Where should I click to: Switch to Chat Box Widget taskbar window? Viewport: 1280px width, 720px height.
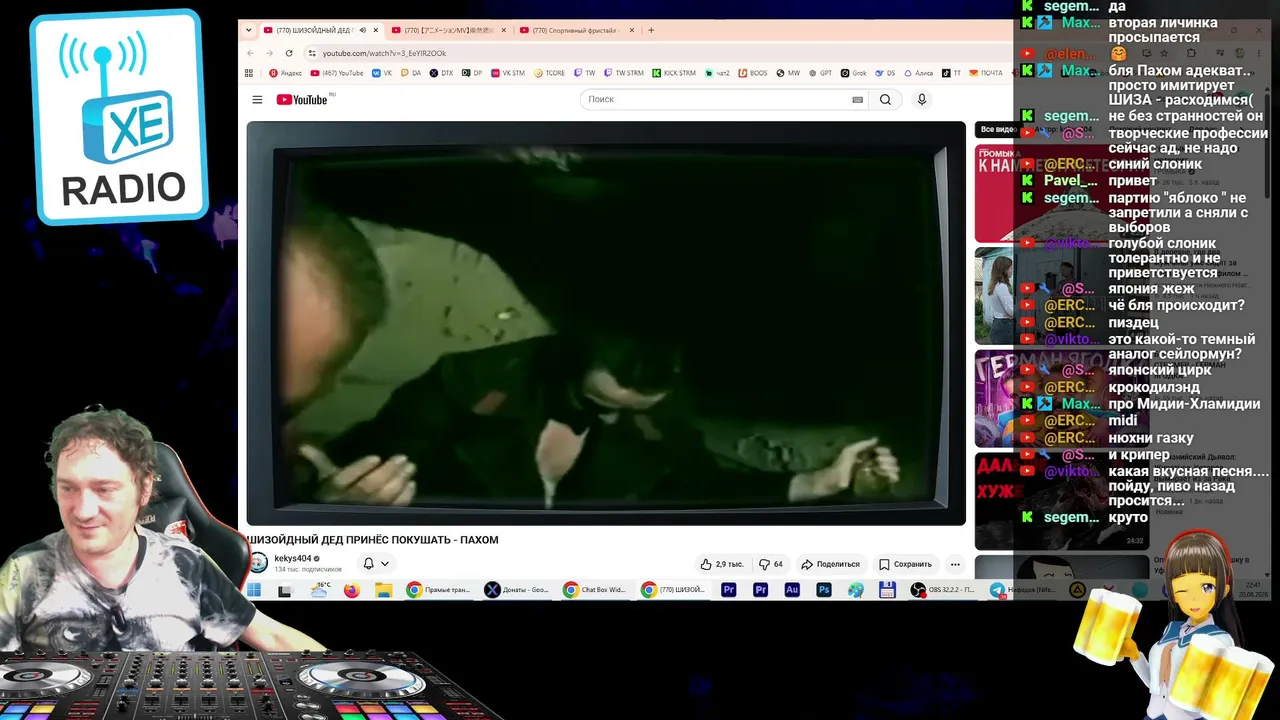coord(594,590)
